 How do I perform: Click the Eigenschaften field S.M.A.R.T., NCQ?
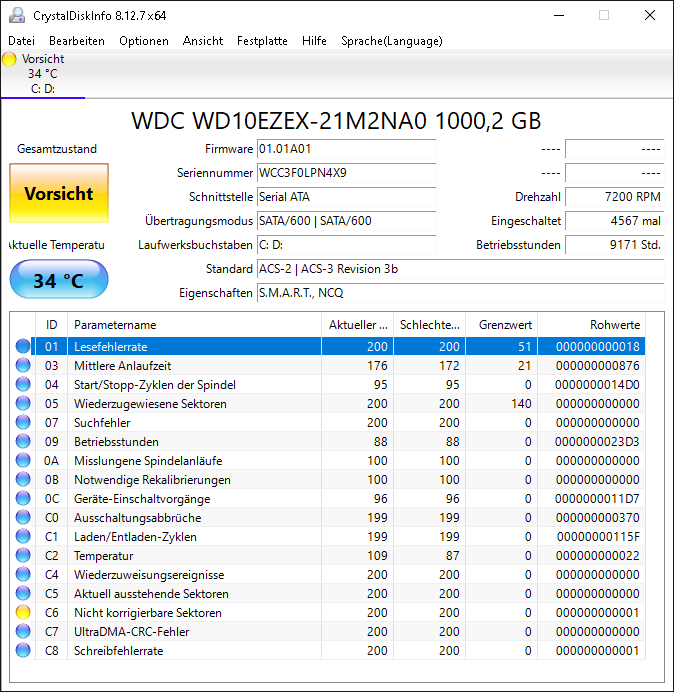460,293
